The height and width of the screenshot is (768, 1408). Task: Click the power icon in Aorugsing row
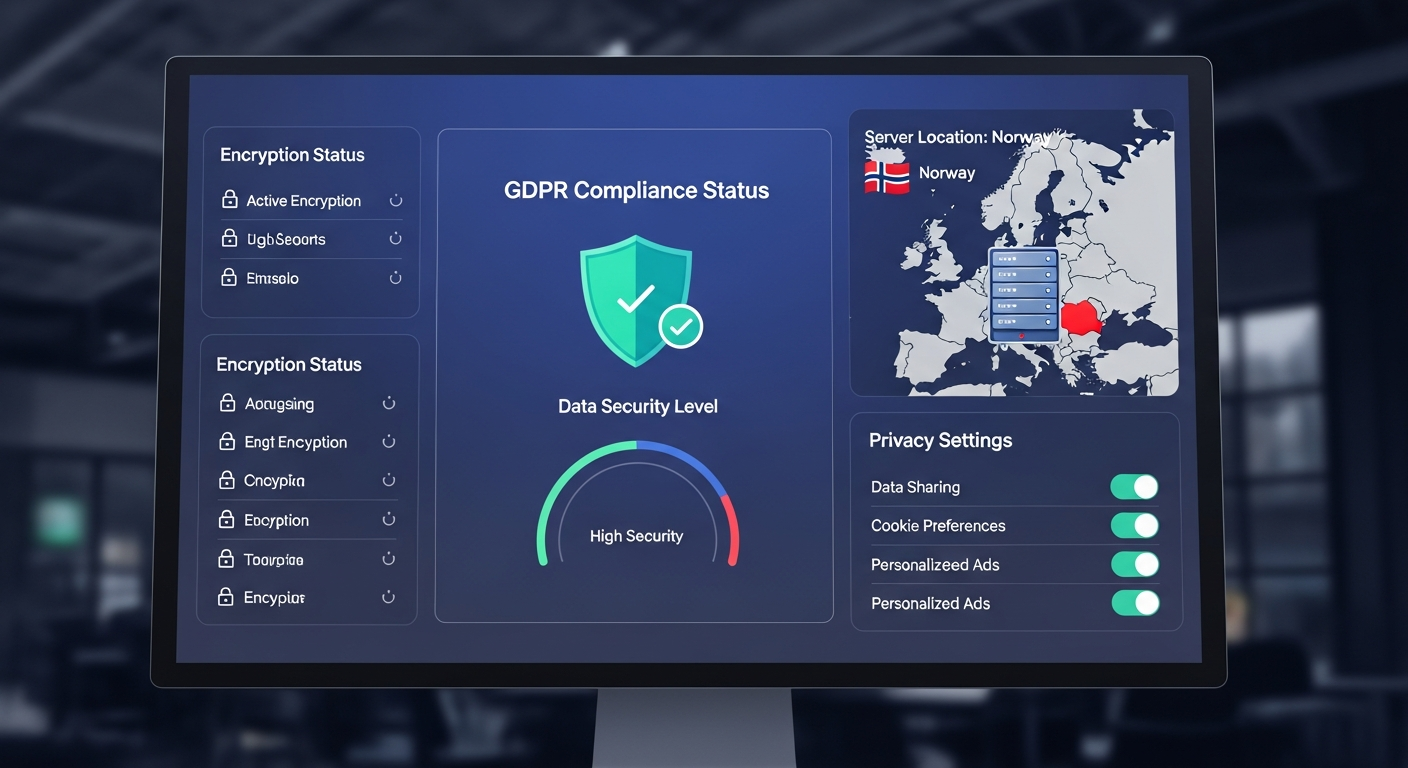point(389,403)
